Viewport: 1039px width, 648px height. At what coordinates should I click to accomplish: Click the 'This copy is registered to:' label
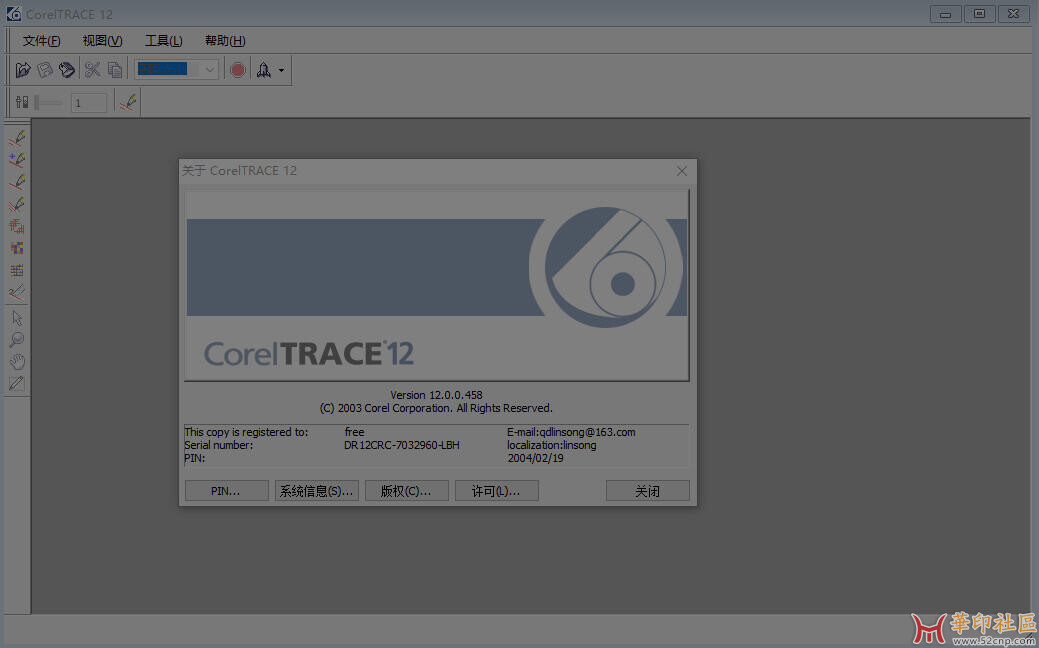click(x=246, y=432)
